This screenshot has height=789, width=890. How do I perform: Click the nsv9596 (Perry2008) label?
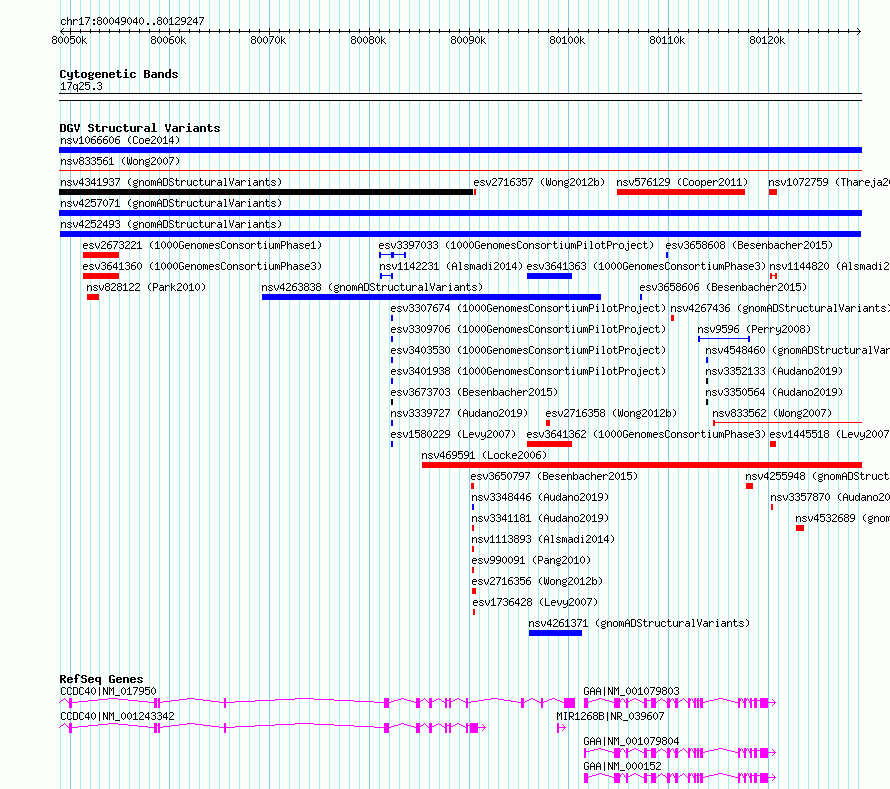point(754,329)
